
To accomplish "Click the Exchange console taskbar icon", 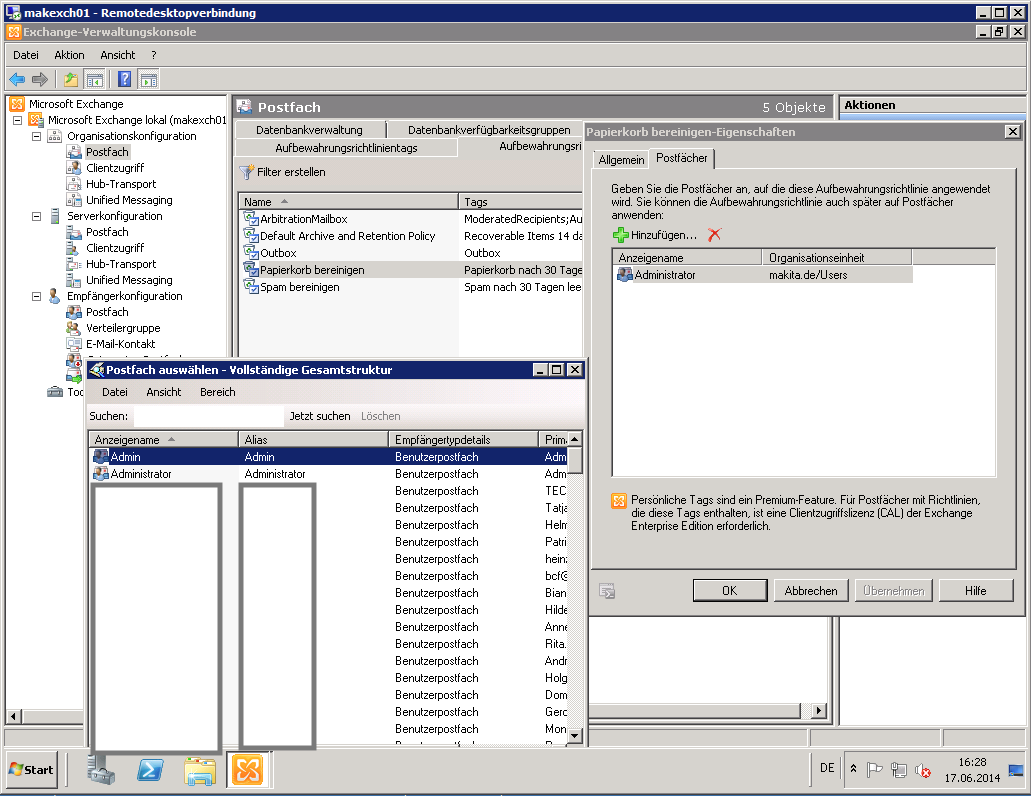I will click(x=247, y=770).
